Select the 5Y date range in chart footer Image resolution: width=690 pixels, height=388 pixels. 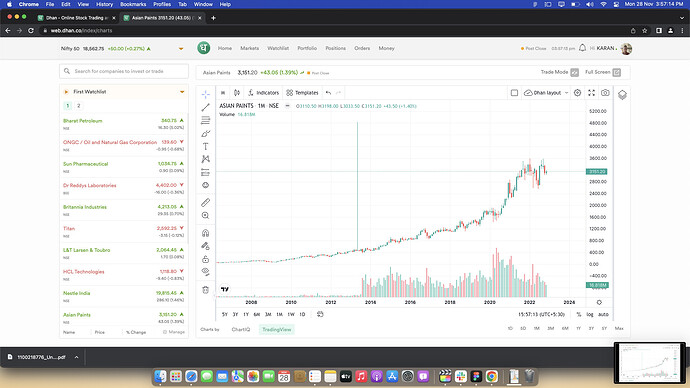click(225, 314)
